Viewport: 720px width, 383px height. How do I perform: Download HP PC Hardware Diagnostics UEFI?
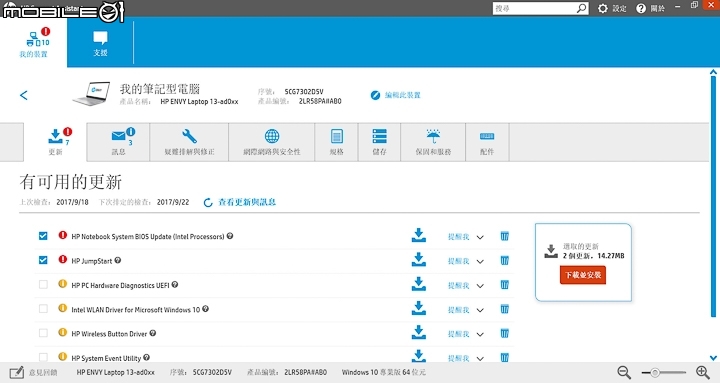[418, 284]
